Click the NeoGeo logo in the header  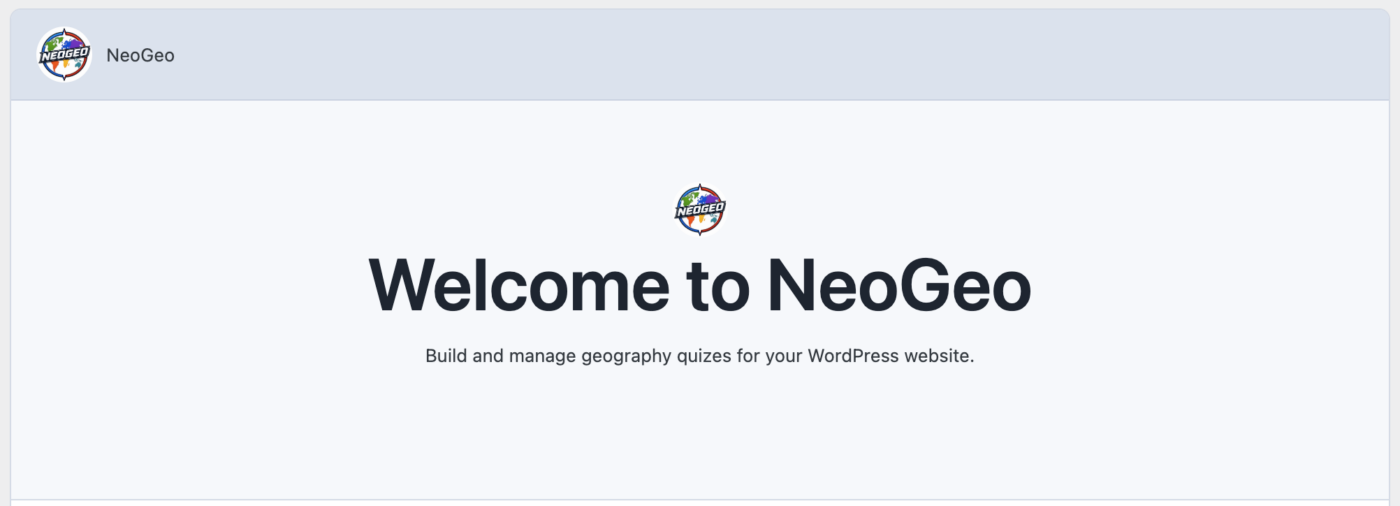[x=64, y=55]
